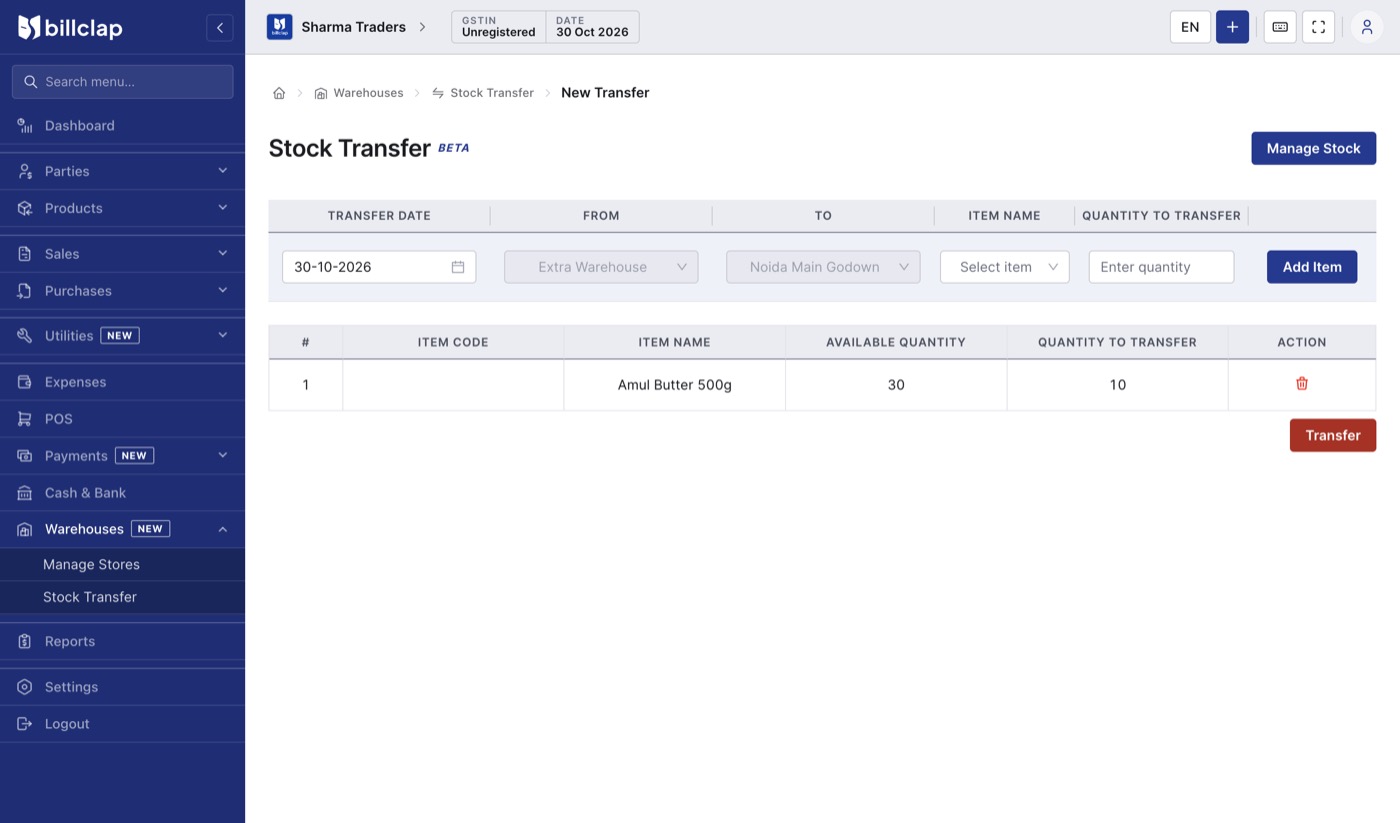Open the From warehouse dropdown
This screenshot has width=1400, height=823.
[601, 267]
